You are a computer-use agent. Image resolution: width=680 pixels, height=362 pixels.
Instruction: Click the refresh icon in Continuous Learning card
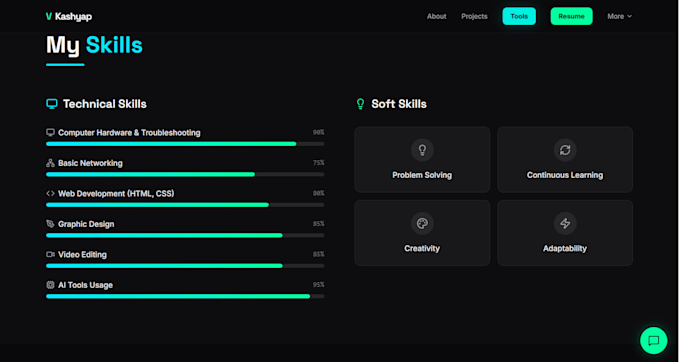point(565,150)
